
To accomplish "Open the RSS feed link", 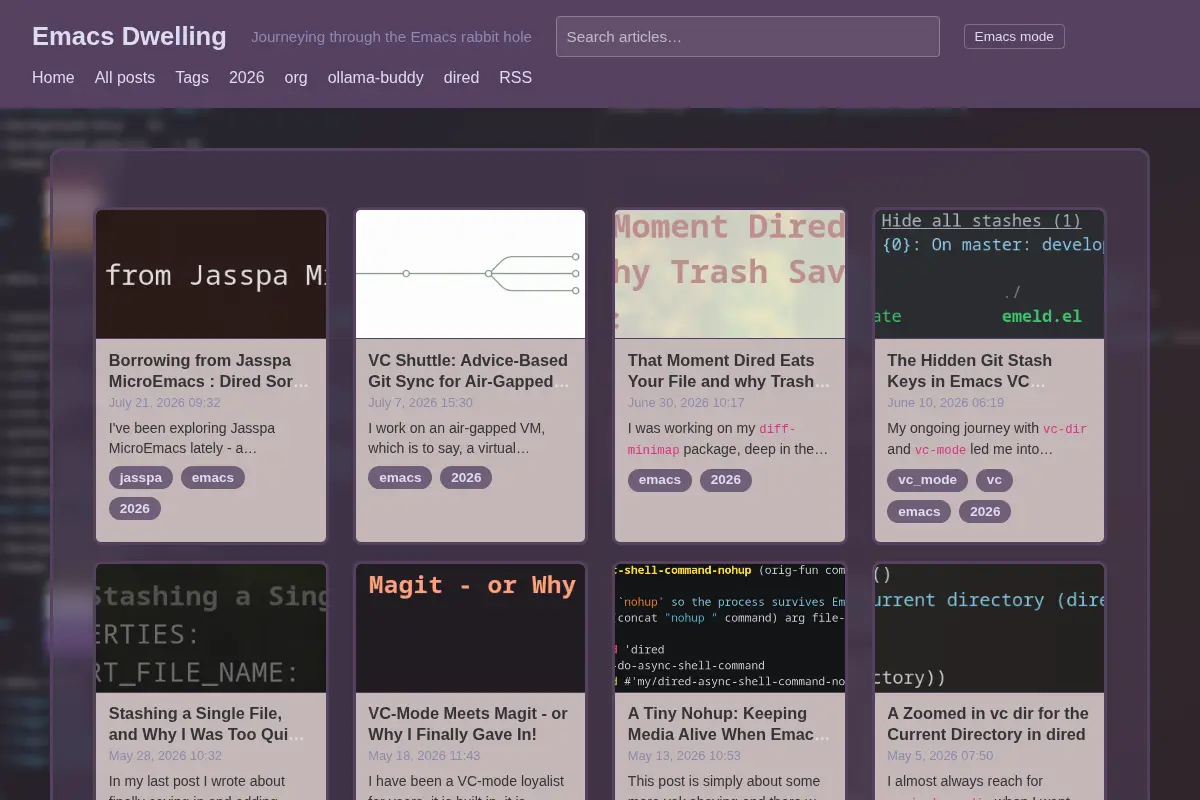I will click(x=516, y=77).
